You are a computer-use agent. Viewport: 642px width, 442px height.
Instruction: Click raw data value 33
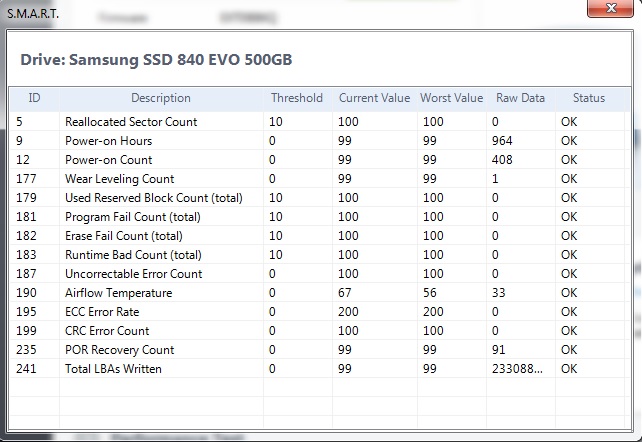click(x=499, y=293)
